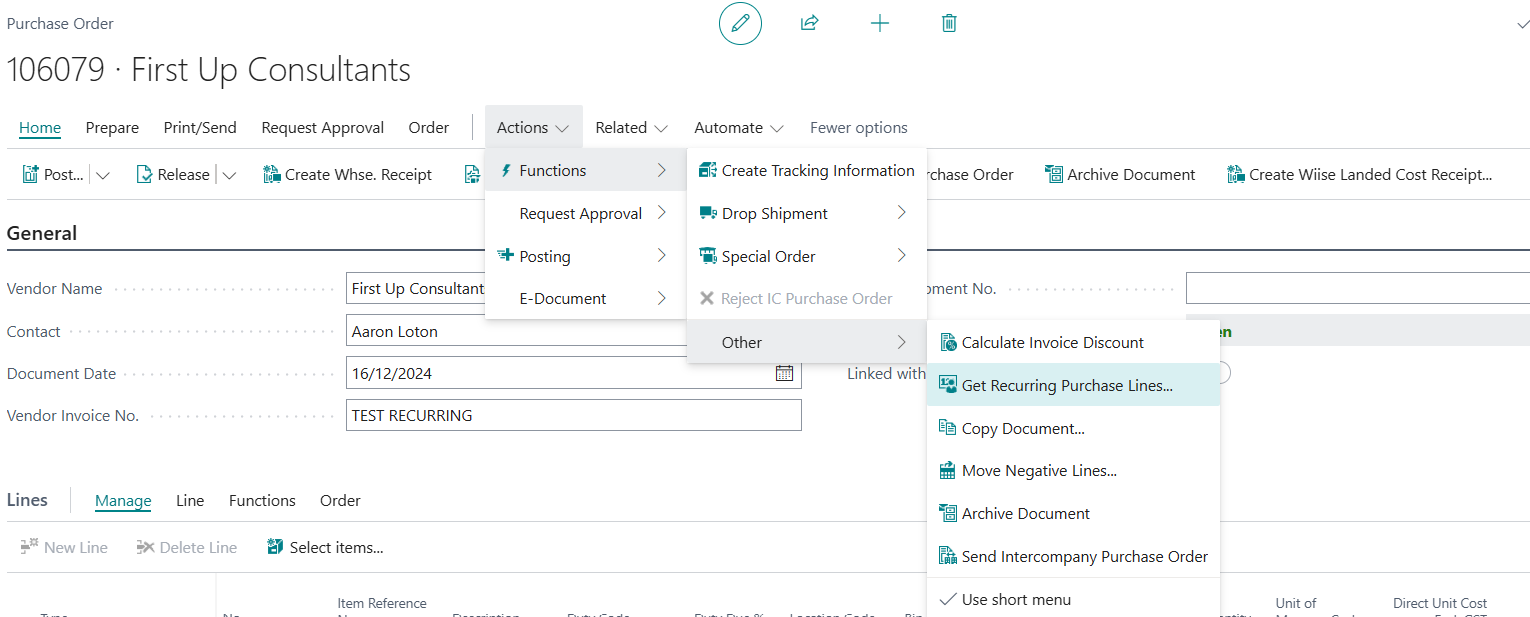The height and width of the screenshot is (617, 1530).
Task: Click New Line in Lines
Action: pos(64,547)
